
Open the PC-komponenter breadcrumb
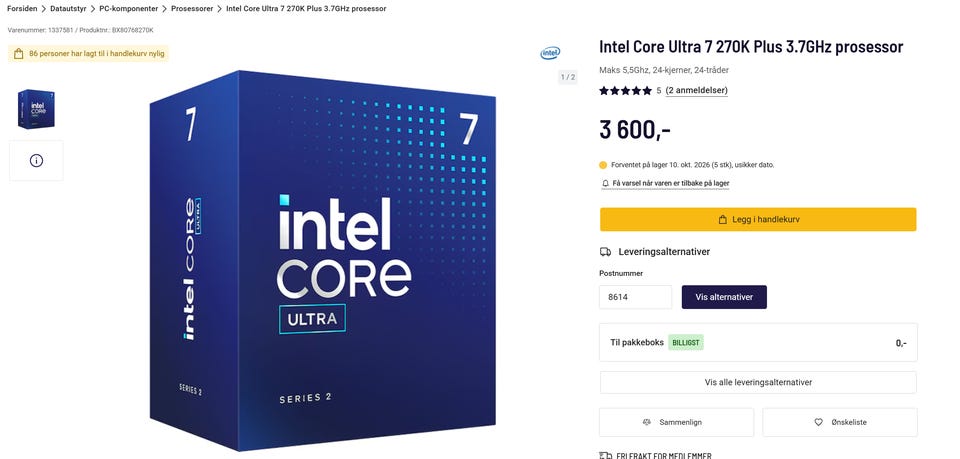129,9
